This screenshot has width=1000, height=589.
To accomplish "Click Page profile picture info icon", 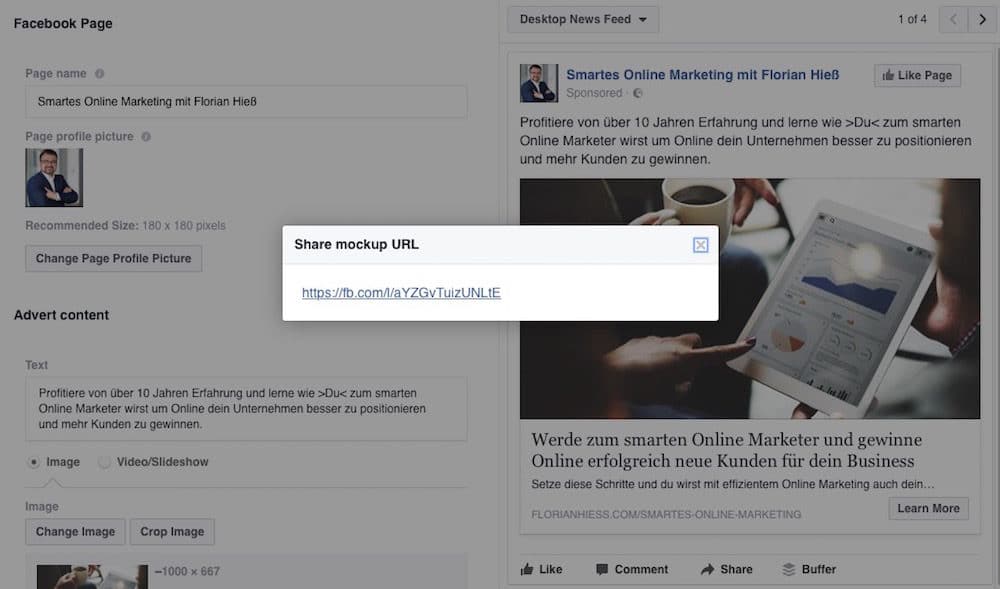I will tap(146, 136).
